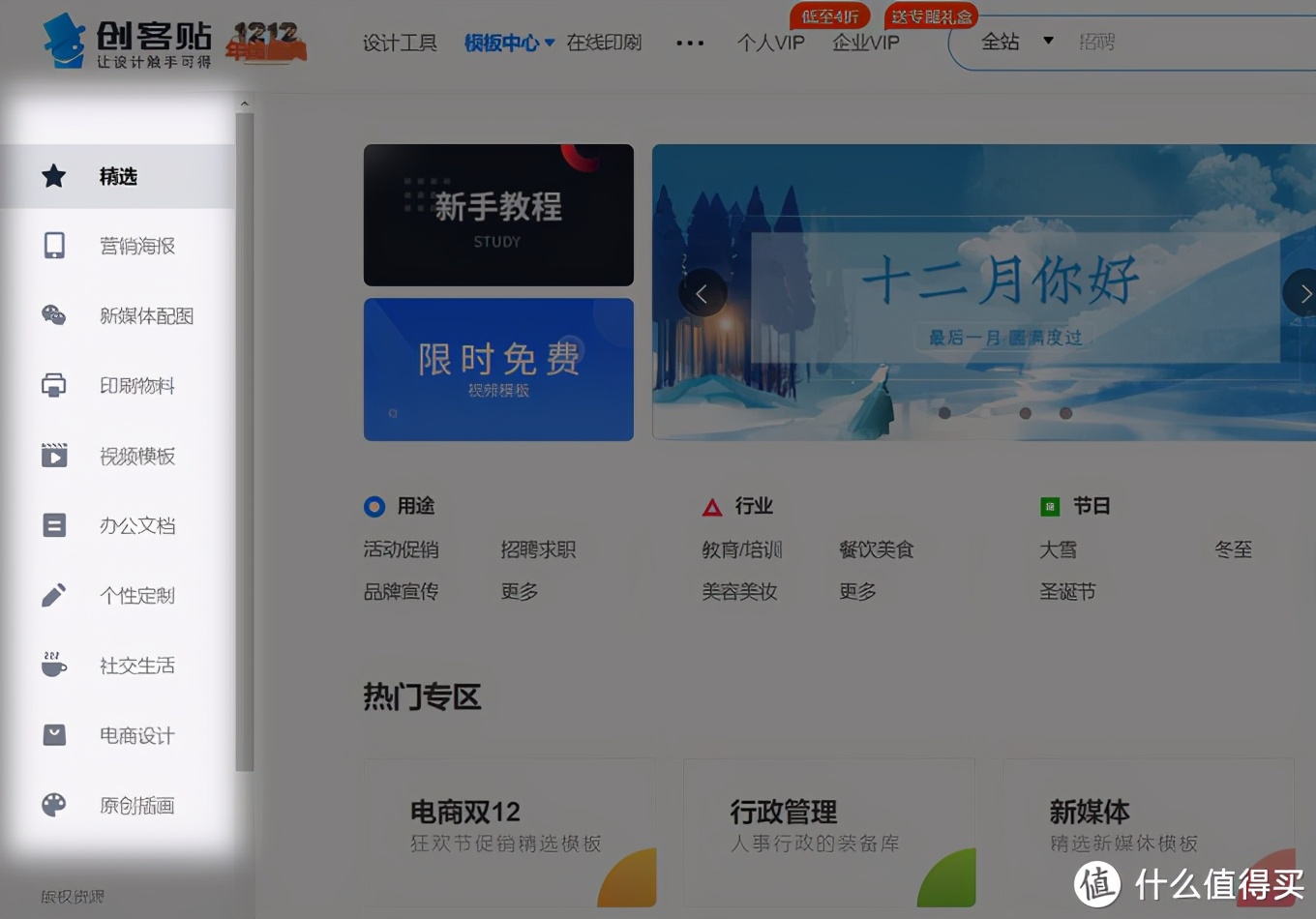Click 圣诞节 holiday link

pyautogui.click(x=1067, y=591)
